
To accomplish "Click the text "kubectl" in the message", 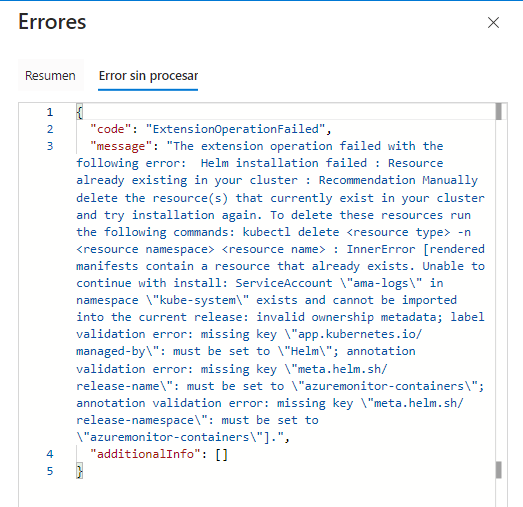I will click(x=267, y=232).
